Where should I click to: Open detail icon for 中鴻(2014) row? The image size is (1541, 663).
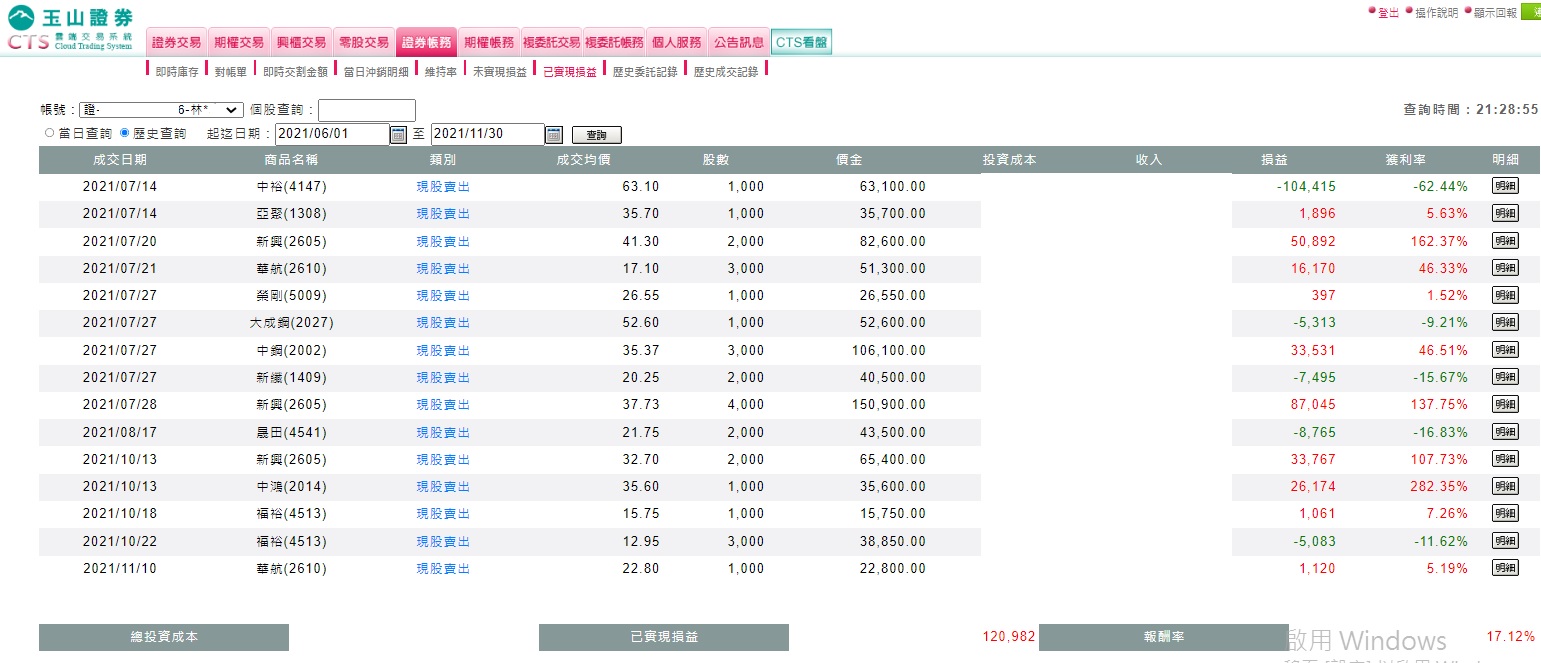click(1505, 486)
